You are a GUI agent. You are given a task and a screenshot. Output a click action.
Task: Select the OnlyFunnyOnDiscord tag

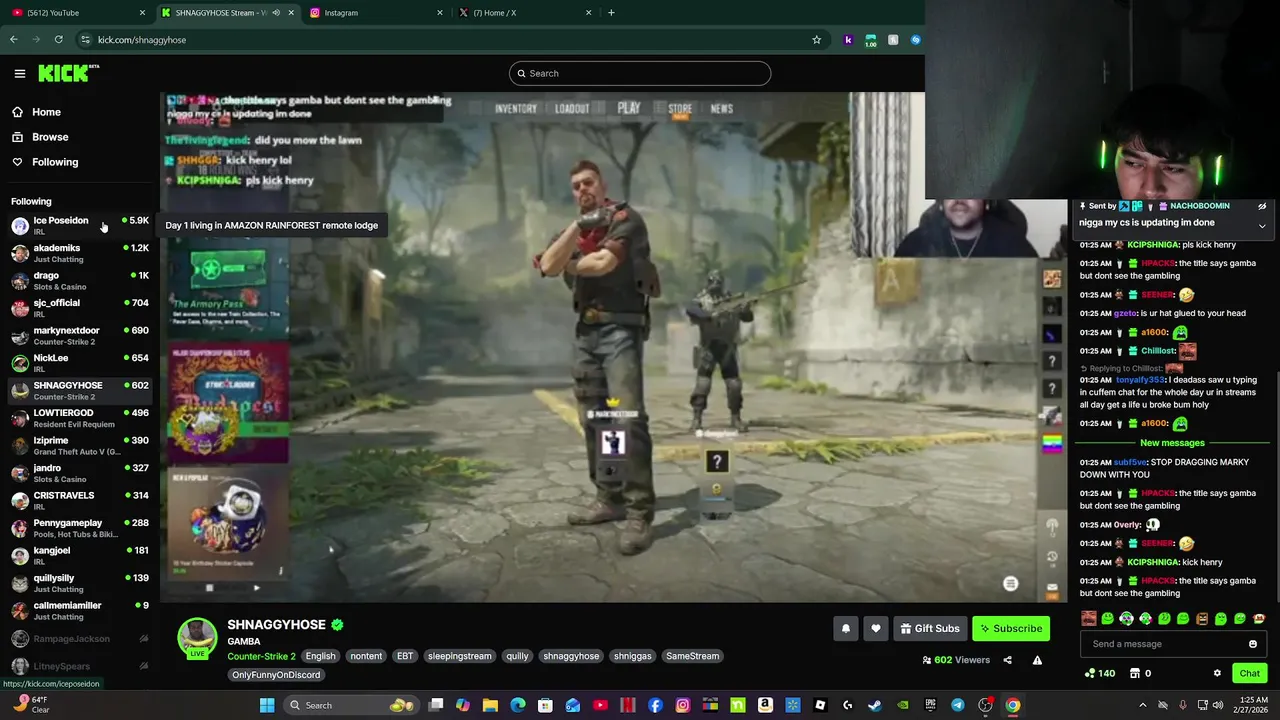pyautogui.click(x=276, y=675)
